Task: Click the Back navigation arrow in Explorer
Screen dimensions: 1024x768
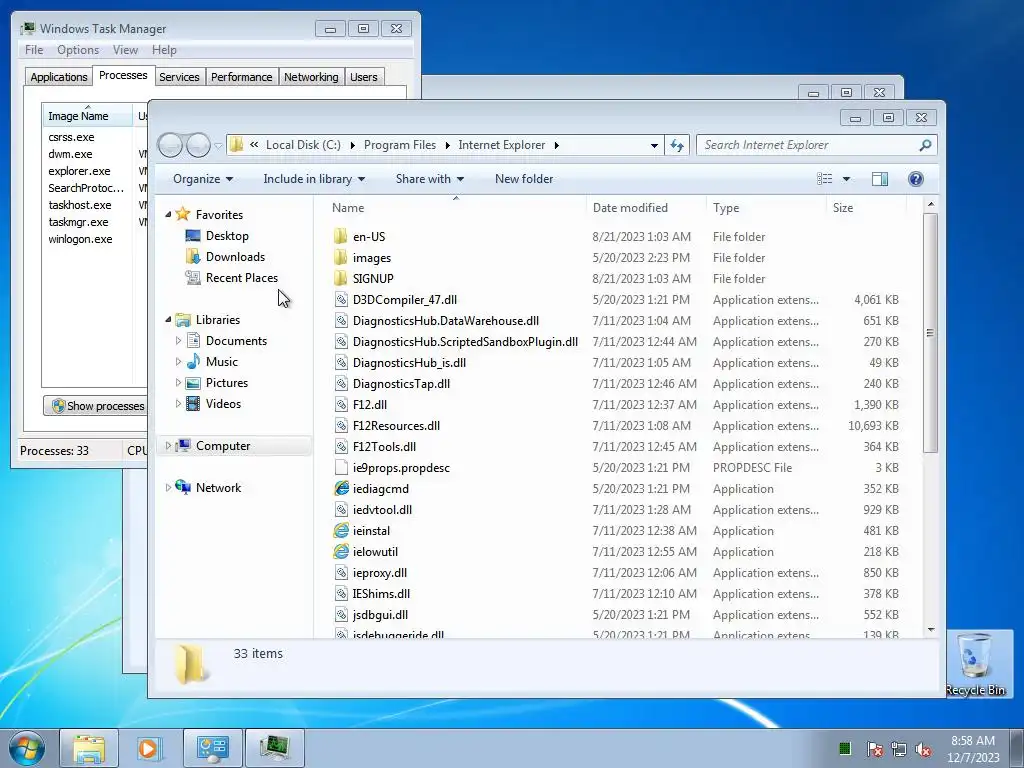Action: 170,145
